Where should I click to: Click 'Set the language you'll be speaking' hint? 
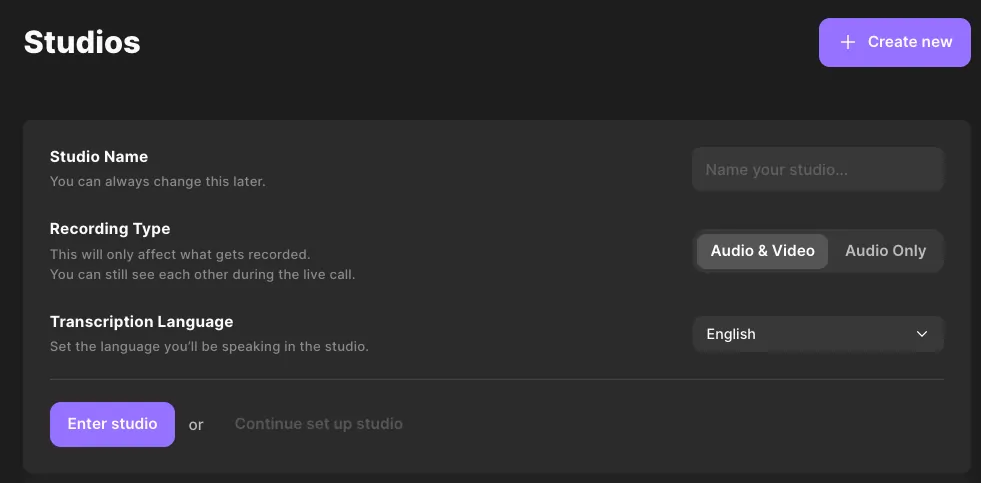(209, 347)
